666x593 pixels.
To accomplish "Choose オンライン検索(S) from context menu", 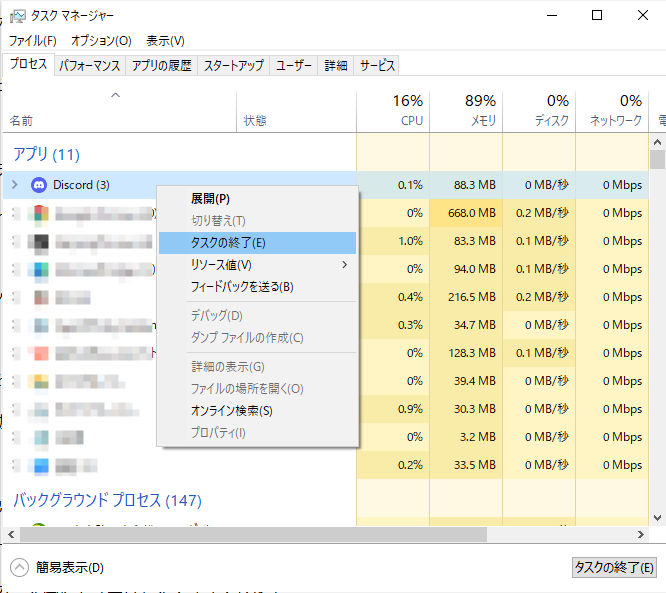I will click(257, 411).
